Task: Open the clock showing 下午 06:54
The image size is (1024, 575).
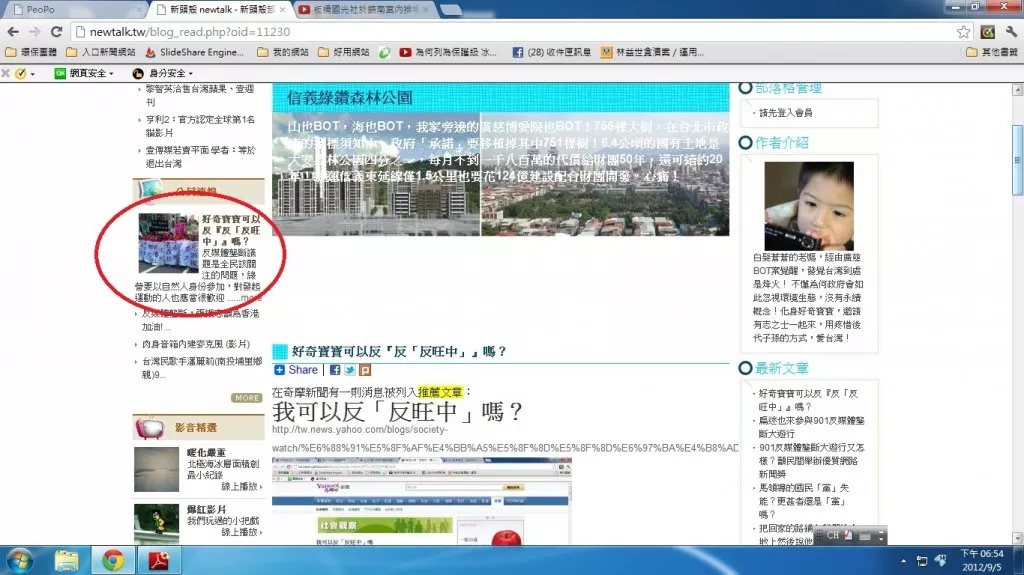Action: 982,561
